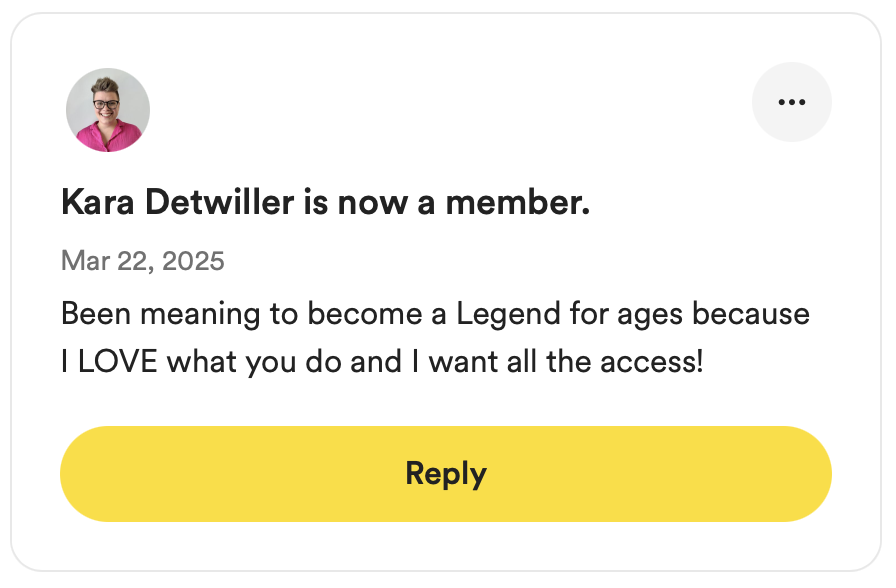View the member photo with pink shirt
The width and height of the screenshot is (896, 588).
108,110
